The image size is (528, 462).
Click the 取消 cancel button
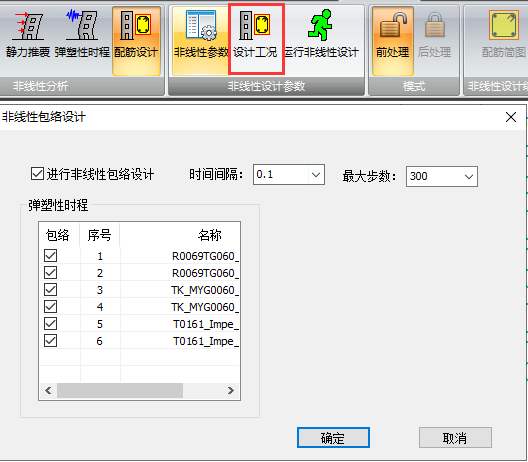tap(455, 438)
